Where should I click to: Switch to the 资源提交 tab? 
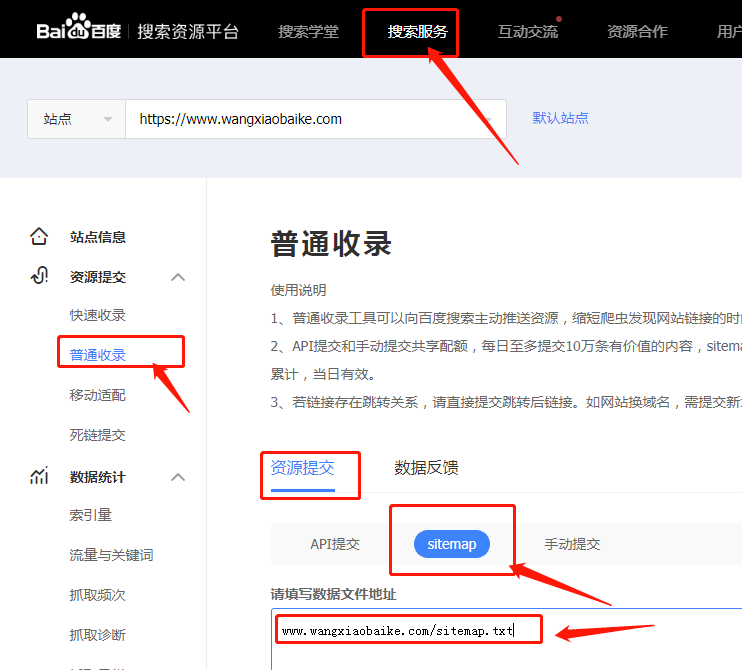(x=302, y=468)
